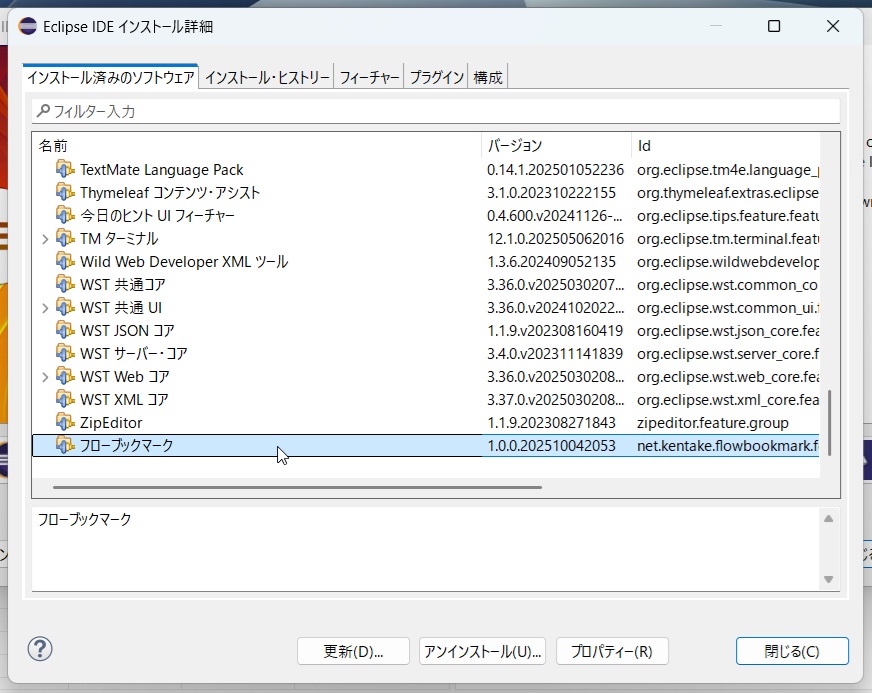Switch to the インストール・ヒストリー tab

tap(267, 77)
